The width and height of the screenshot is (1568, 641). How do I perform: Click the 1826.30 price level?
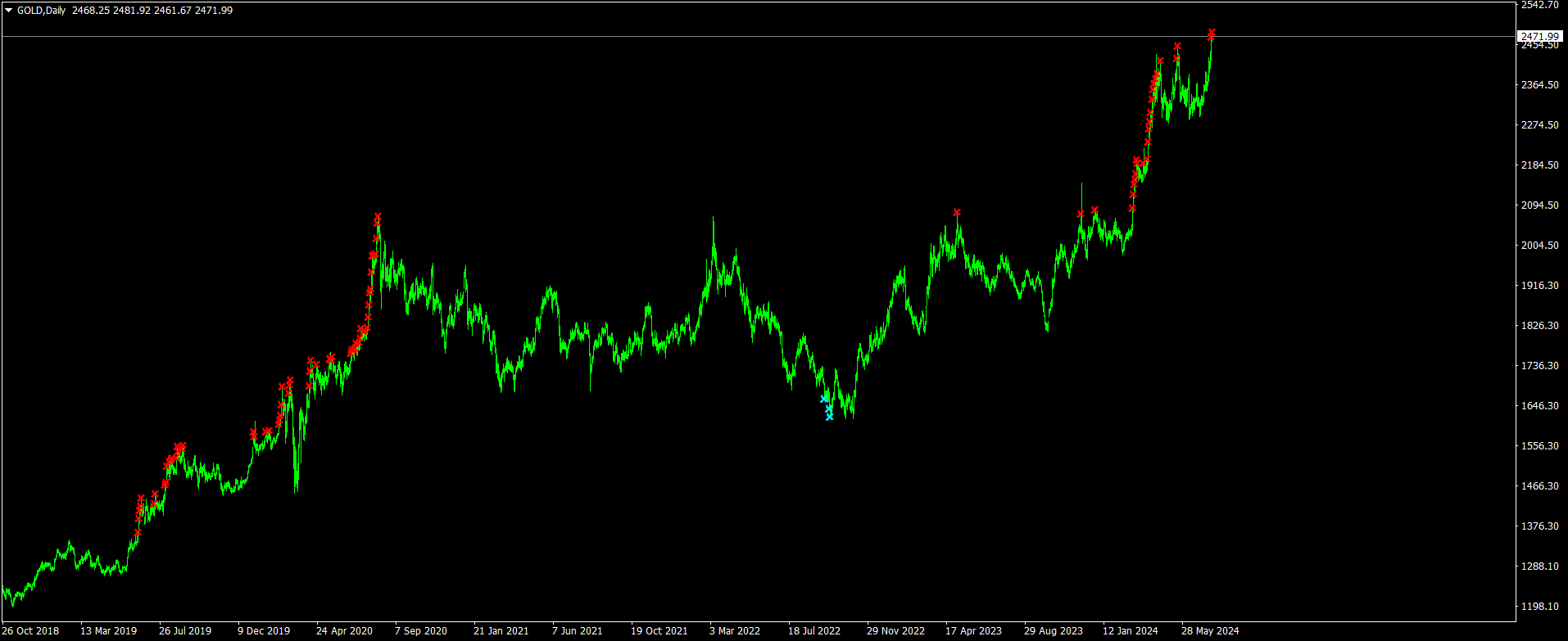coord(1540,326)
